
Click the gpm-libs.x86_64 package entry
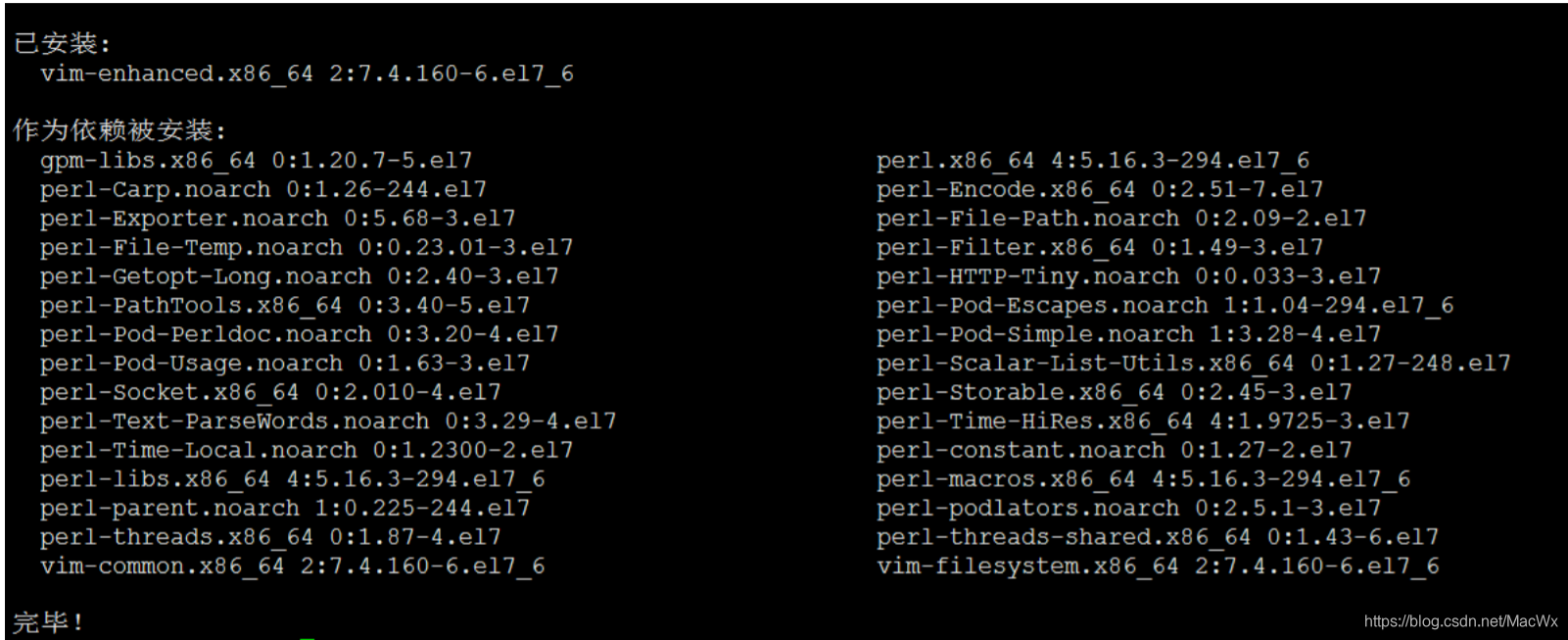click(x=256, y=160)
